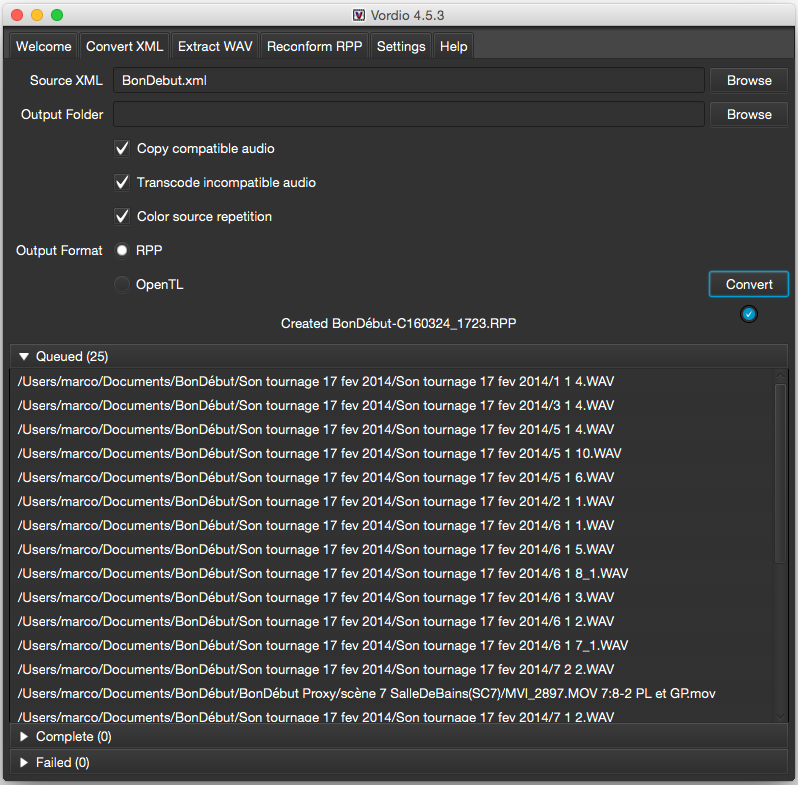Click the Convert button

coord(749,284)
